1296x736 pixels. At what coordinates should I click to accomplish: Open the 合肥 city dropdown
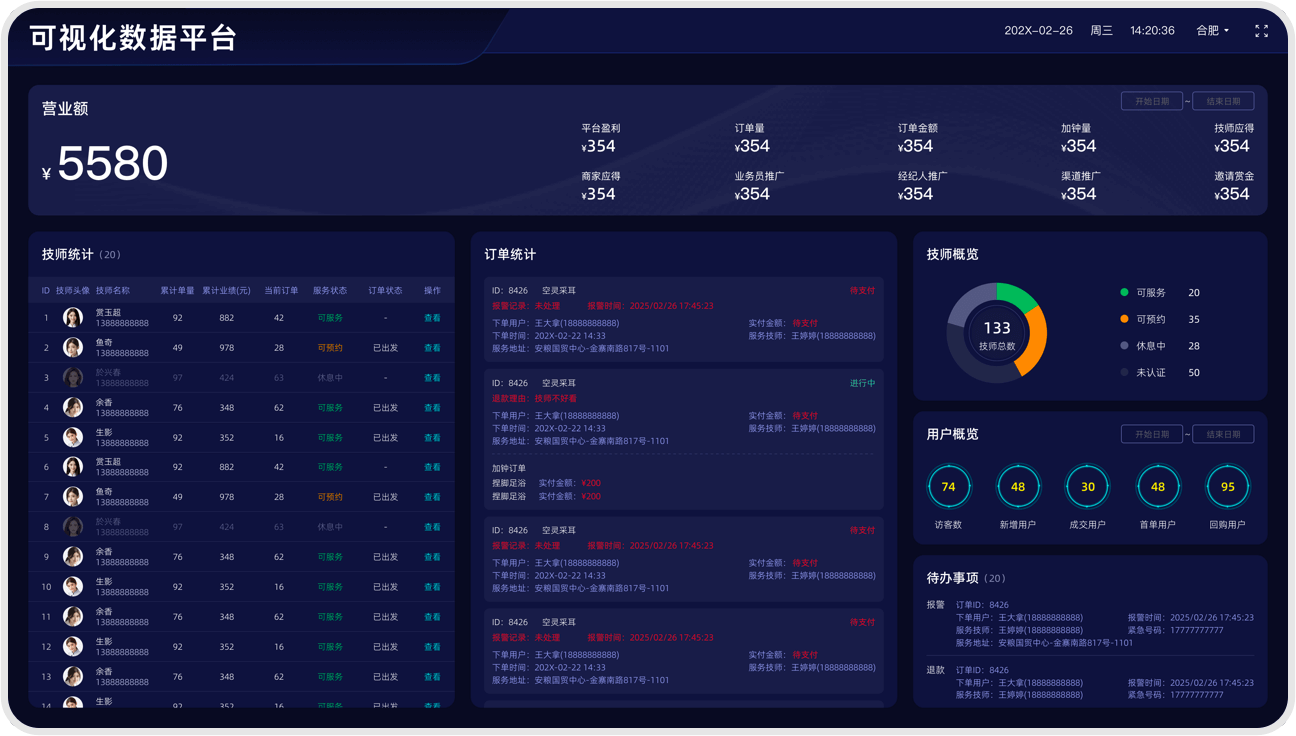1212,31
